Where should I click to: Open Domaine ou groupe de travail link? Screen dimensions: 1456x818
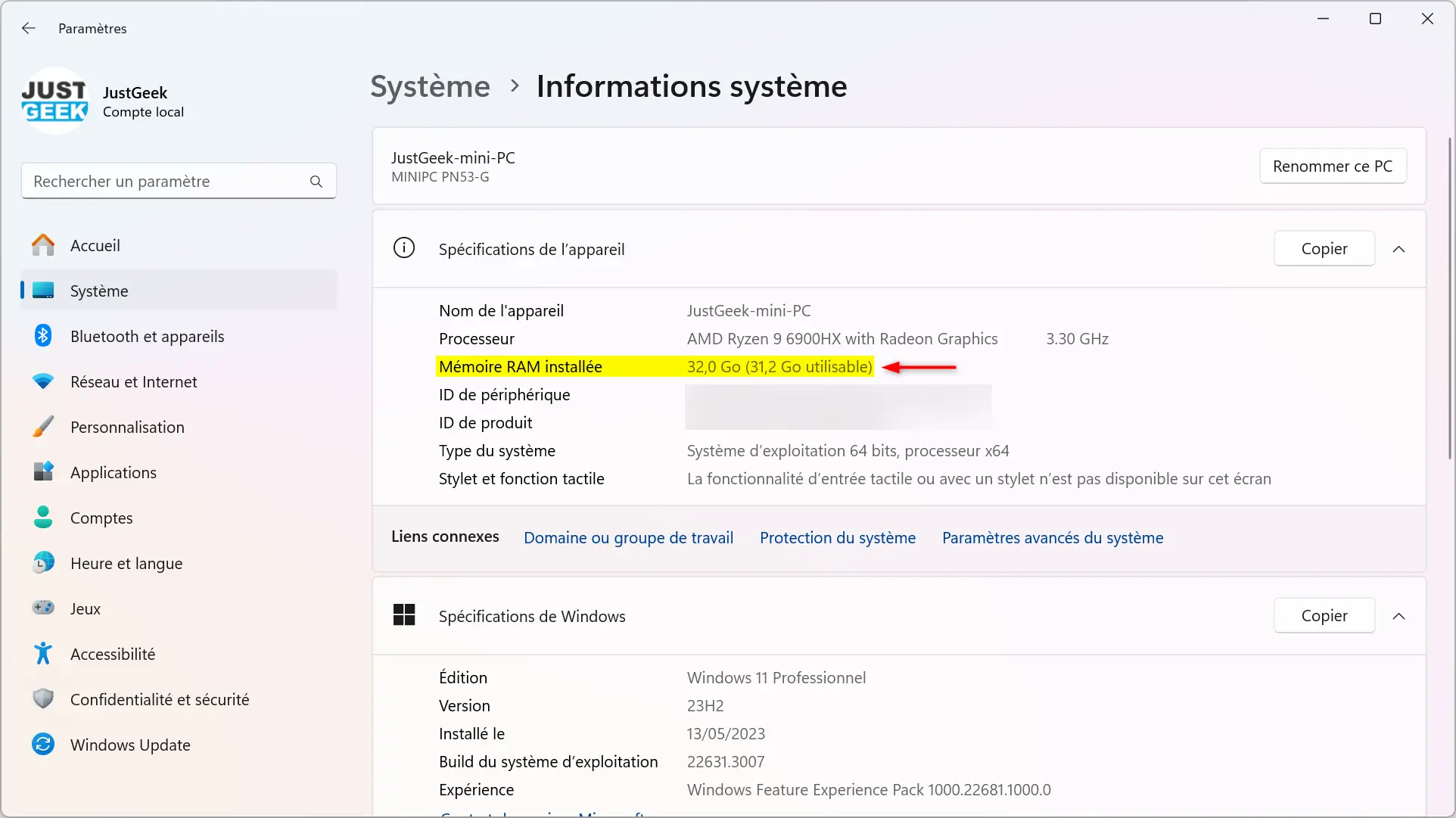pos(628,537)
